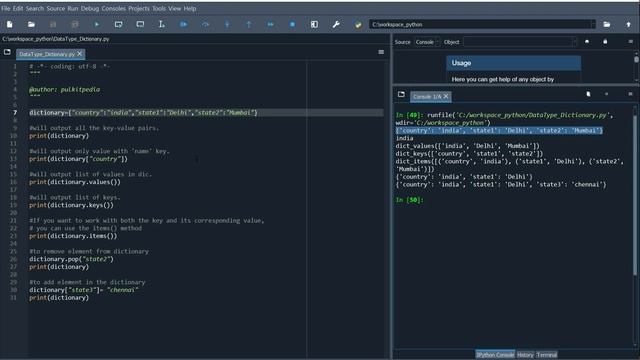
Task: Switch to the History bottom tab
Action: click(525, 355)
